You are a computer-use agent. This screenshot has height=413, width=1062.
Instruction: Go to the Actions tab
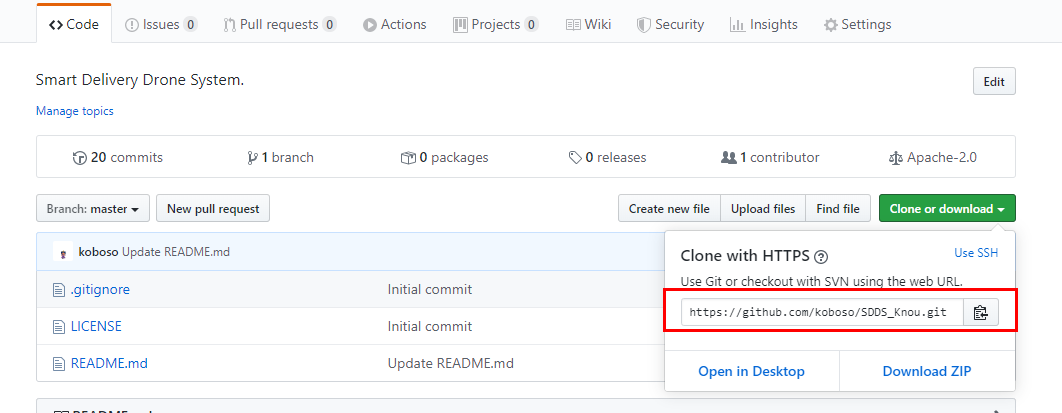tap(394, 25)
